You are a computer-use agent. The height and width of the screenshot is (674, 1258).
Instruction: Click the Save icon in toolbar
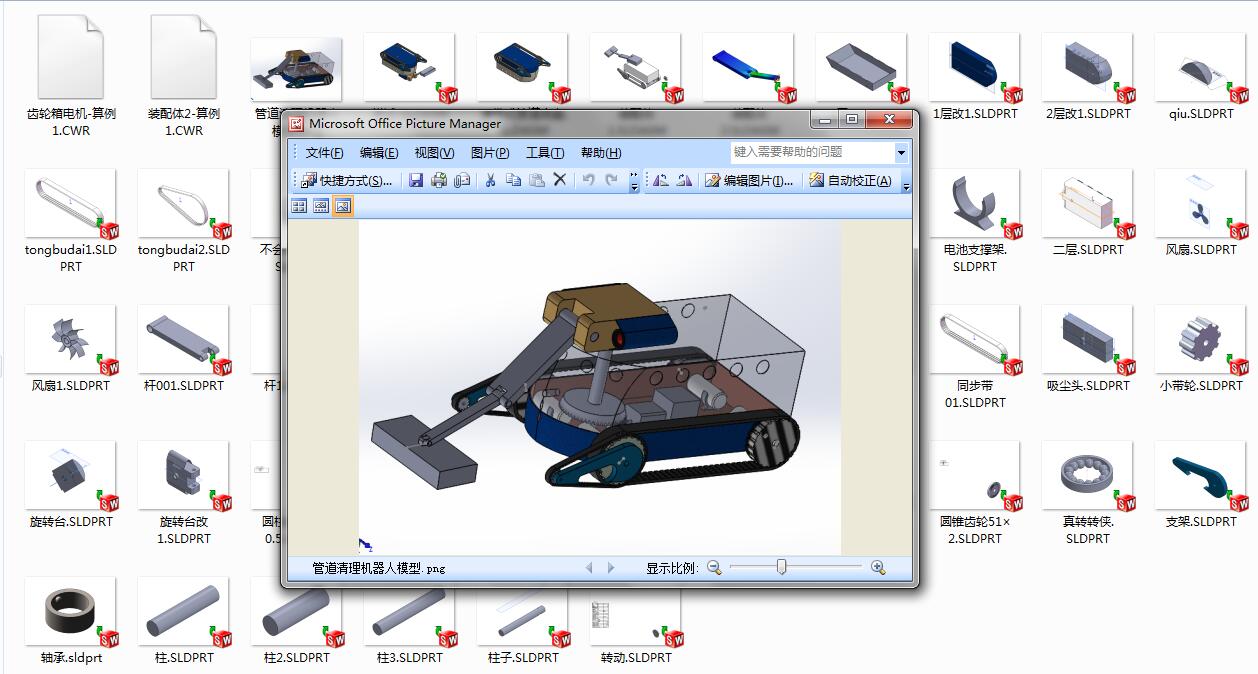pos(415,181)
